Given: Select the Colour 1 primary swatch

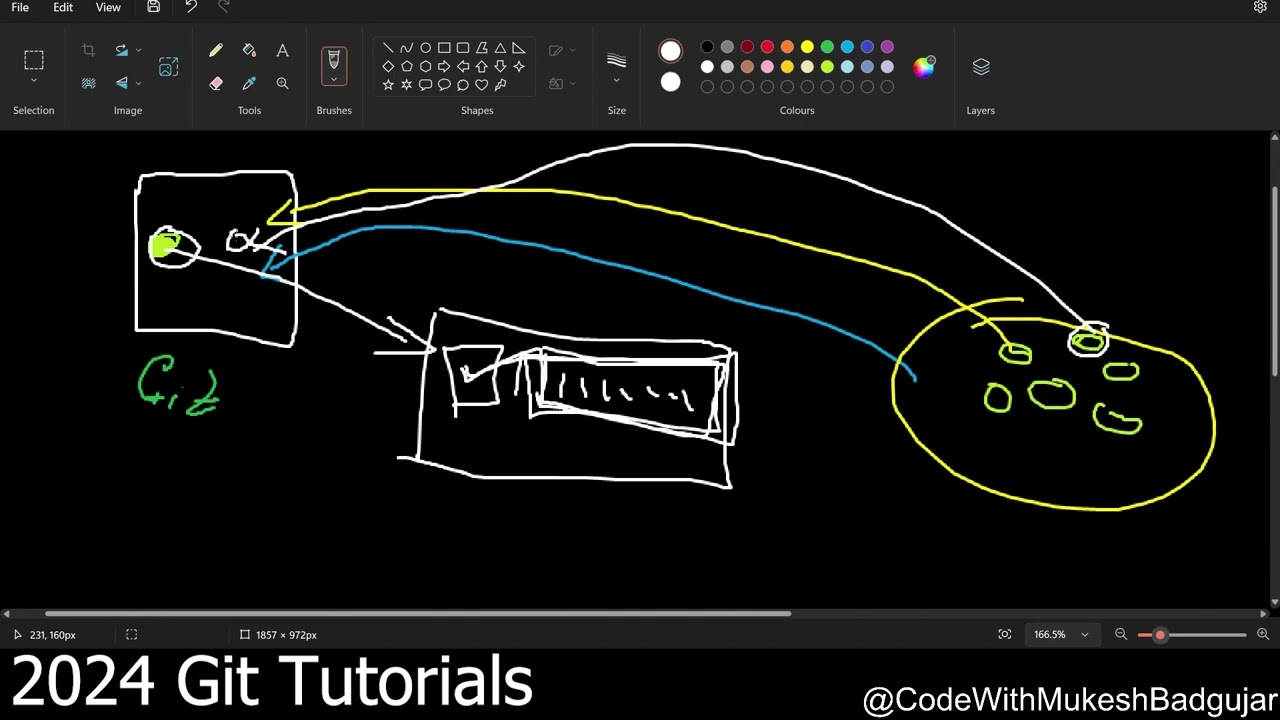Looking at the screenshot, I should pyautogui.click(x=670, y=51).
